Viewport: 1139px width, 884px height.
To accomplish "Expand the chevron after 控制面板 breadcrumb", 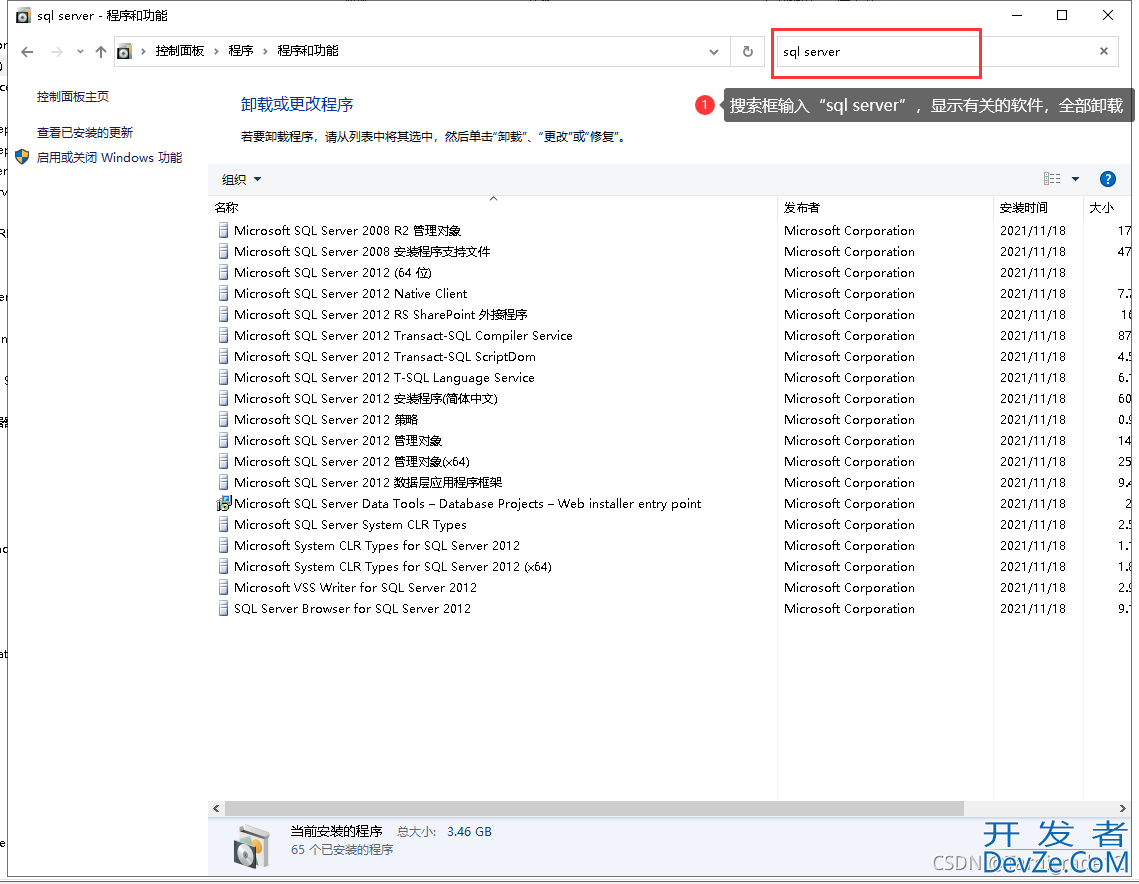I will tap(216, 52).
